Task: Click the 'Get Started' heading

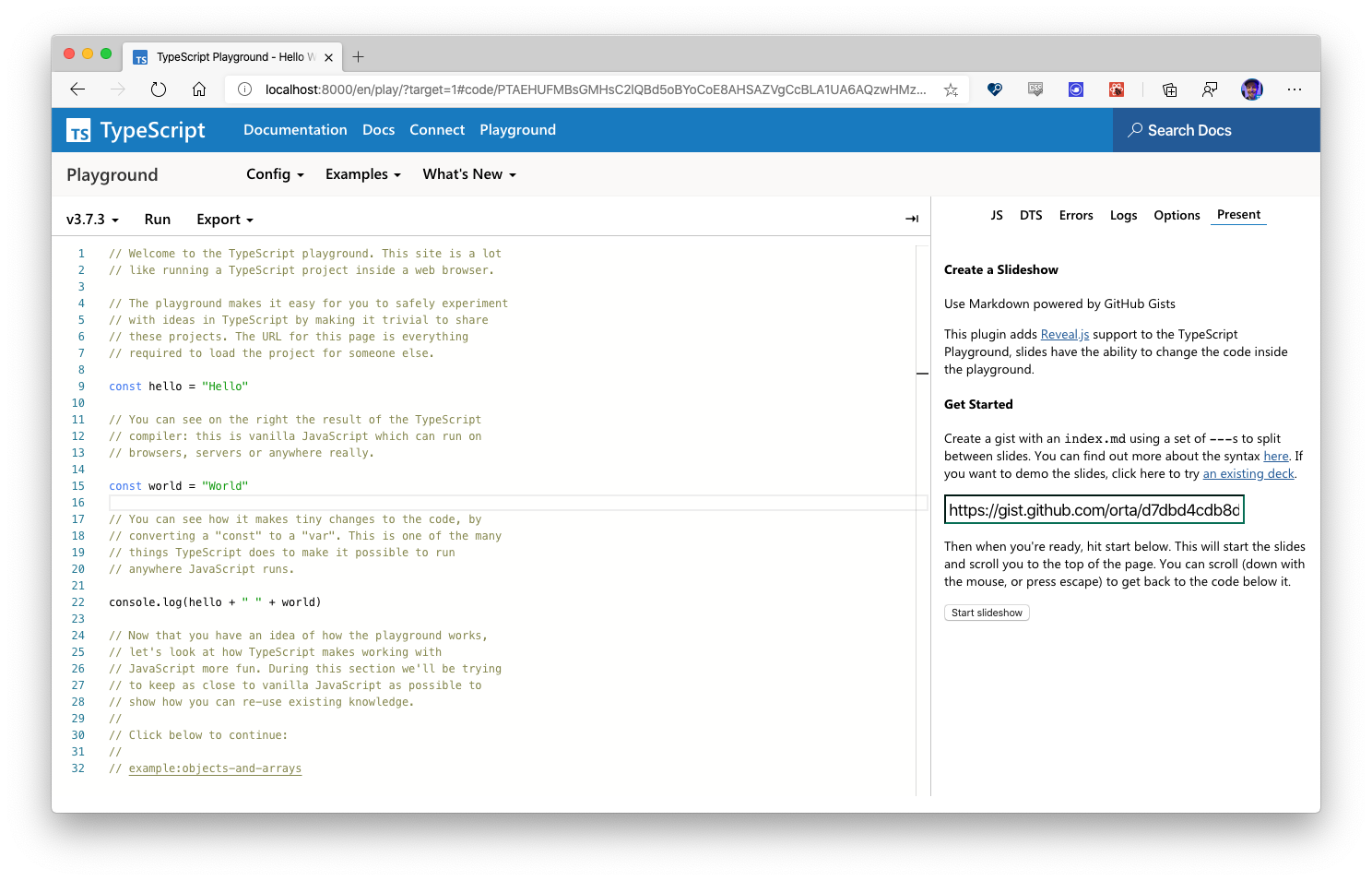Action: (x=978, y=405)
